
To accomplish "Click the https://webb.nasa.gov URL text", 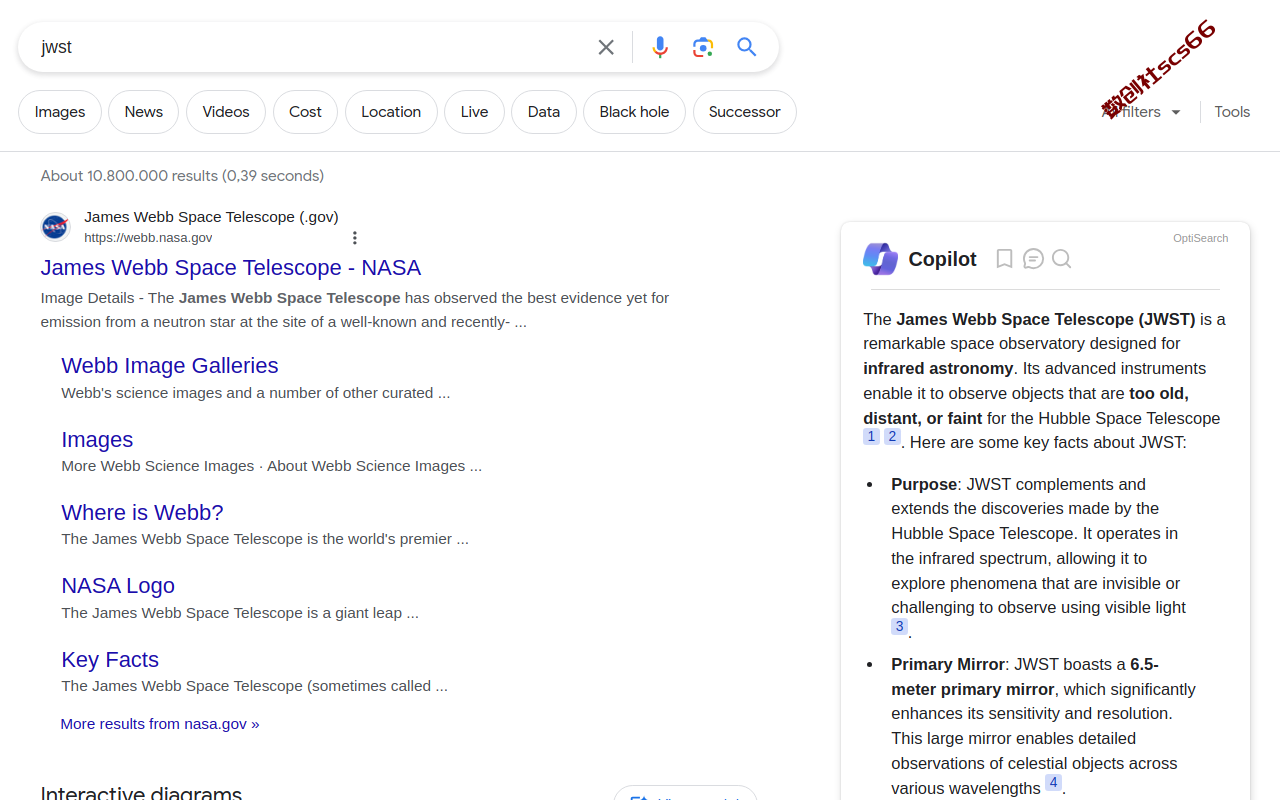I will click(x=148, y=238).
